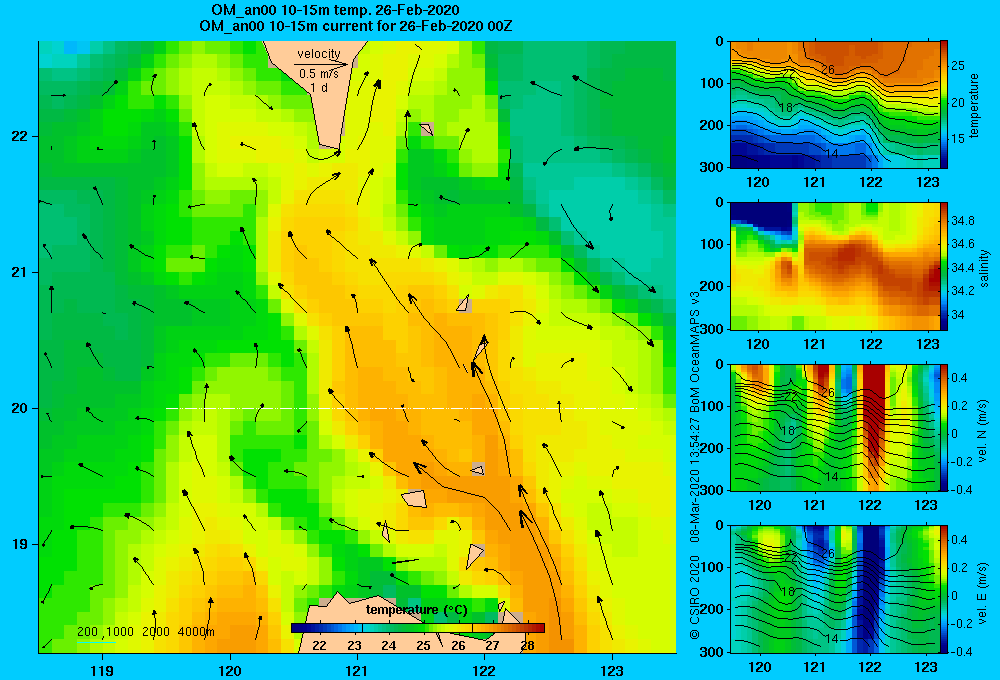Click longitude label 122 under the main map

tap(485, 670)
